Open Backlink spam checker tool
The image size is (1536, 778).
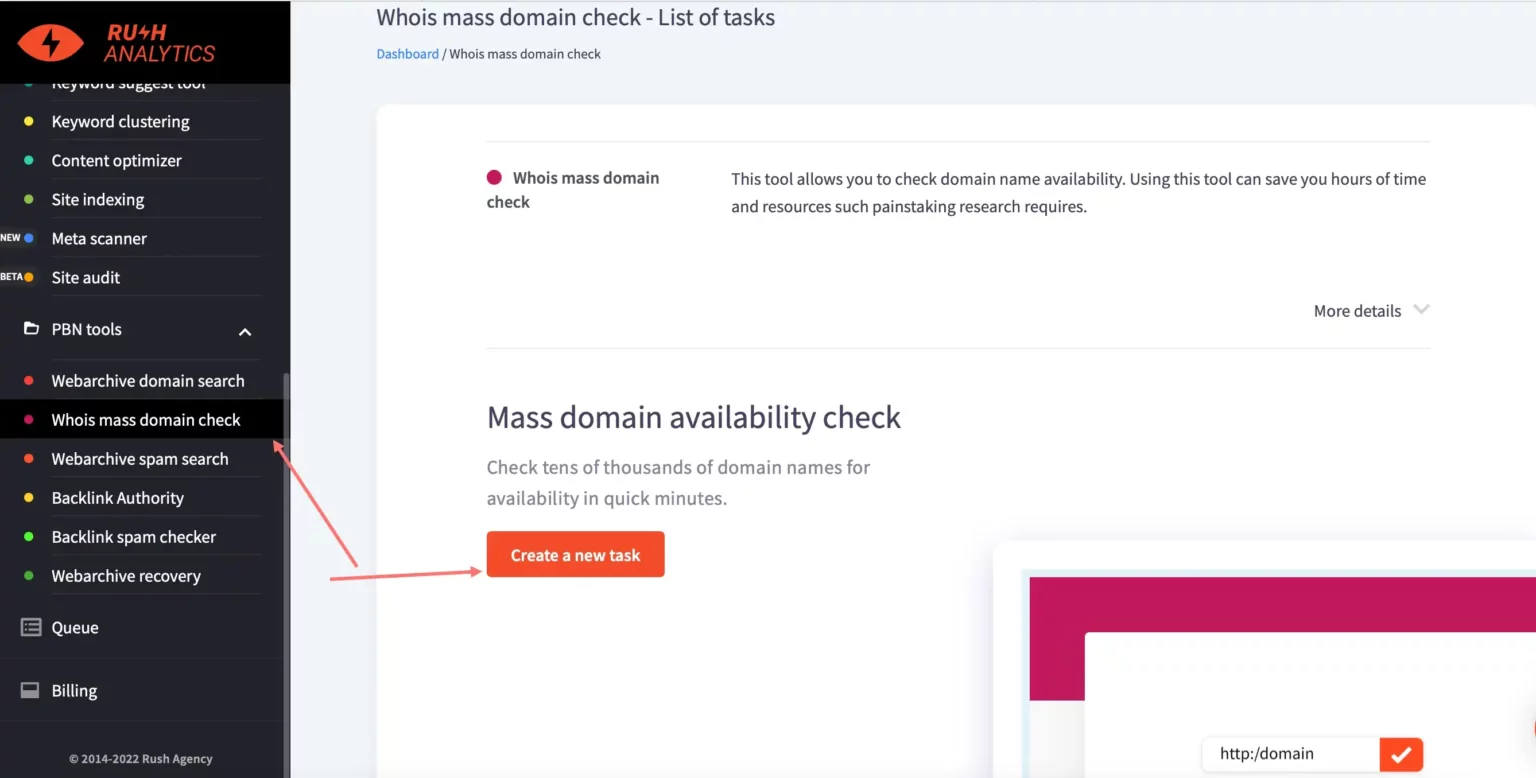pos(134,536)
